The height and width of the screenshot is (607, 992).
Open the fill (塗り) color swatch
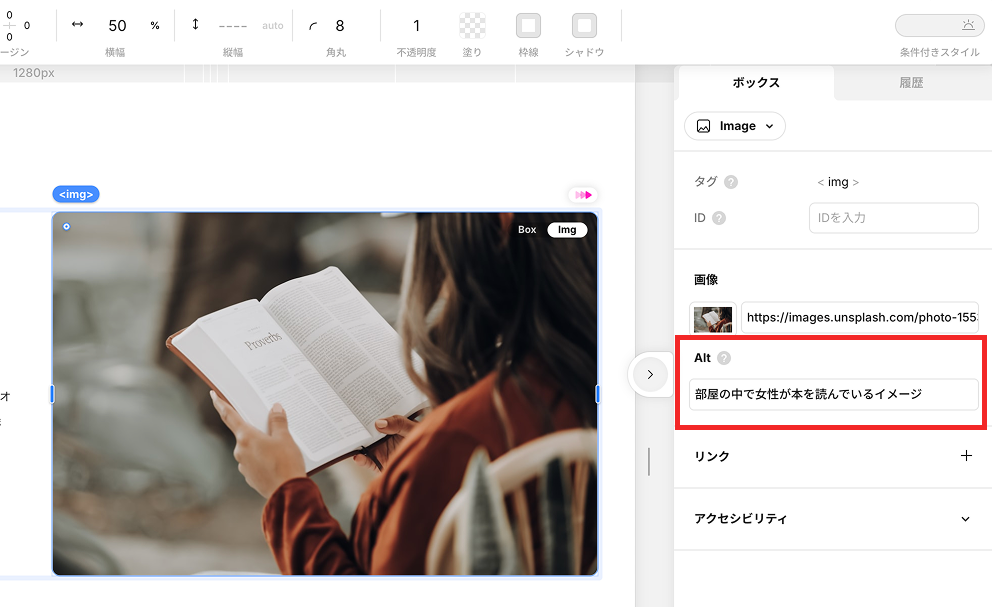(x=472, y=26)
